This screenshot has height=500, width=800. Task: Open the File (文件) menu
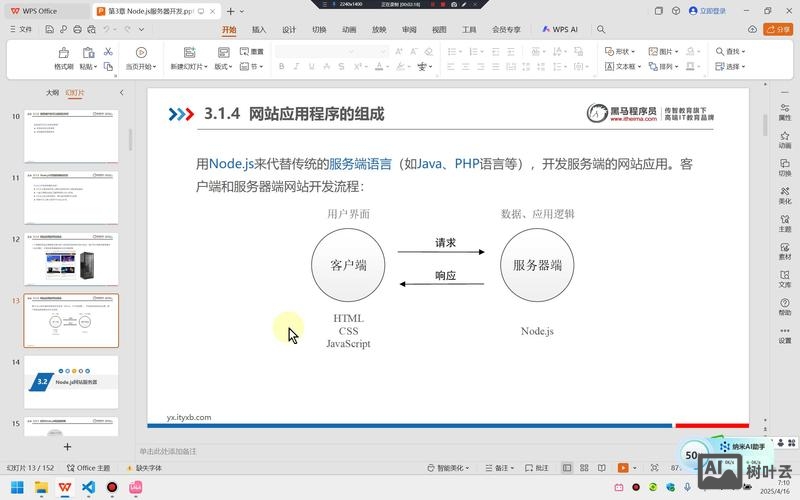pos(21,30)
